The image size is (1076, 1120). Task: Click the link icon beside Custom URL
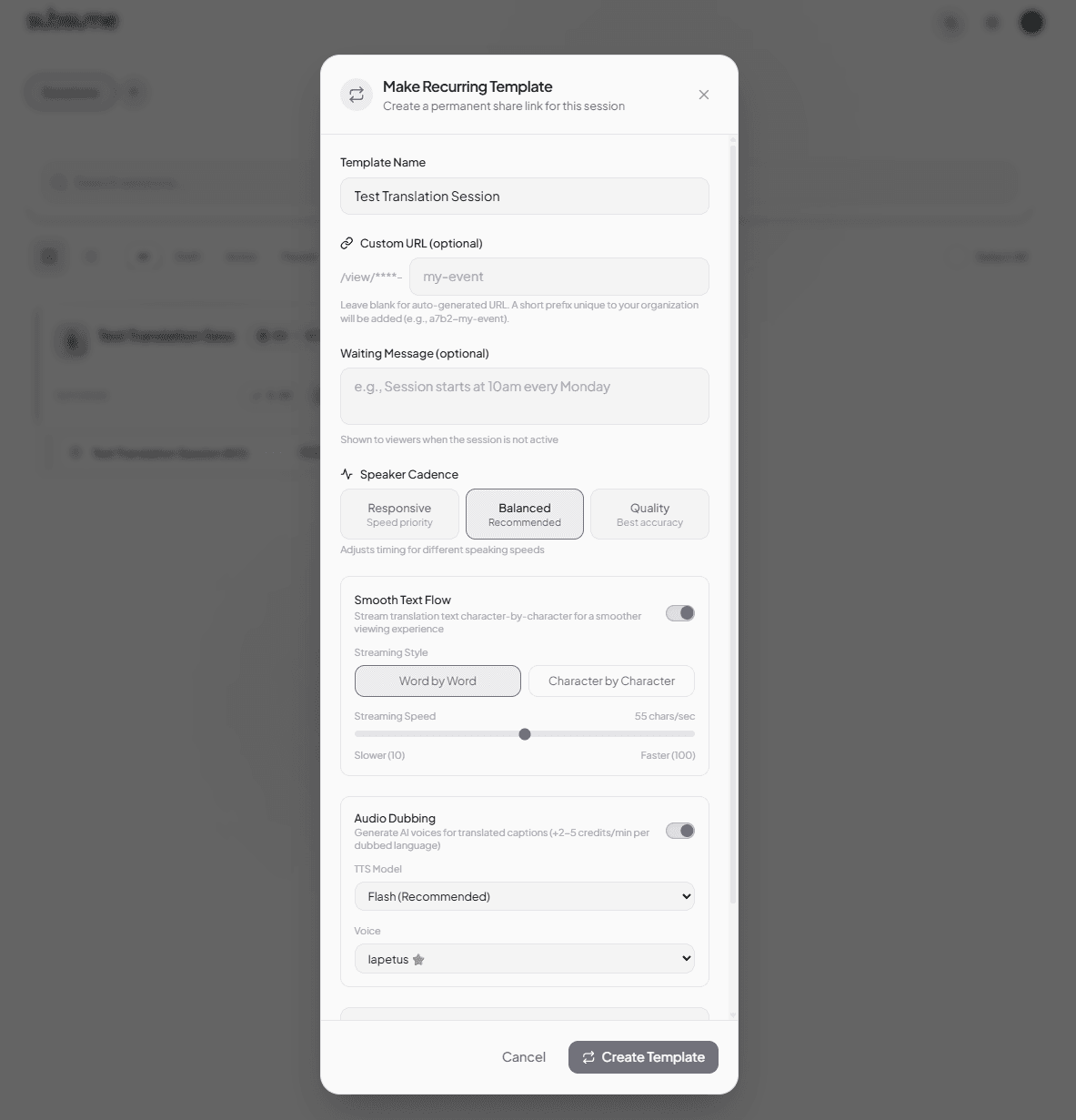point(347,242)
